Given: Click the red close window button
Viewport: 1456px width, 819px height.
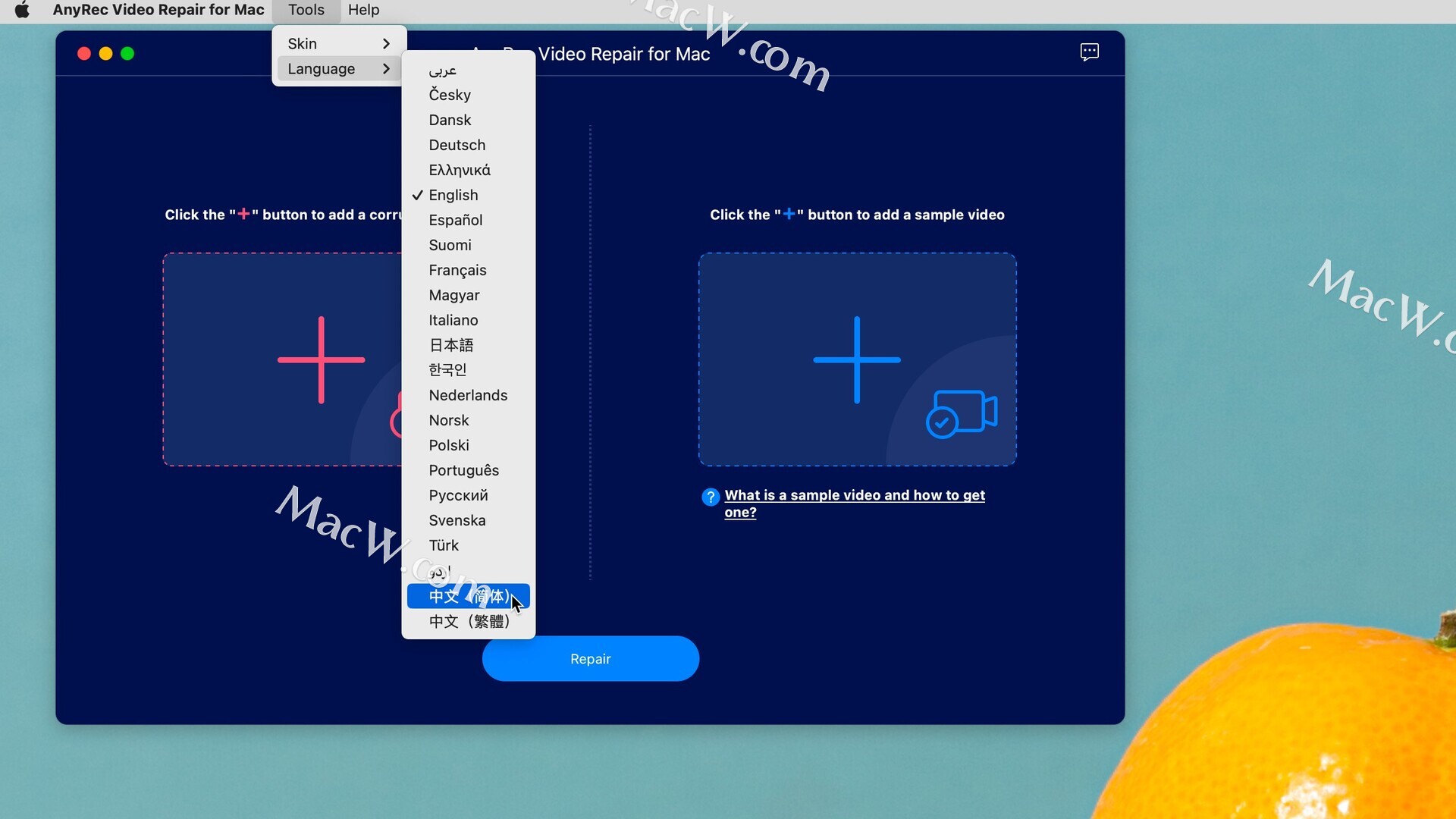Looking at the screenshot, I should 84,53.
